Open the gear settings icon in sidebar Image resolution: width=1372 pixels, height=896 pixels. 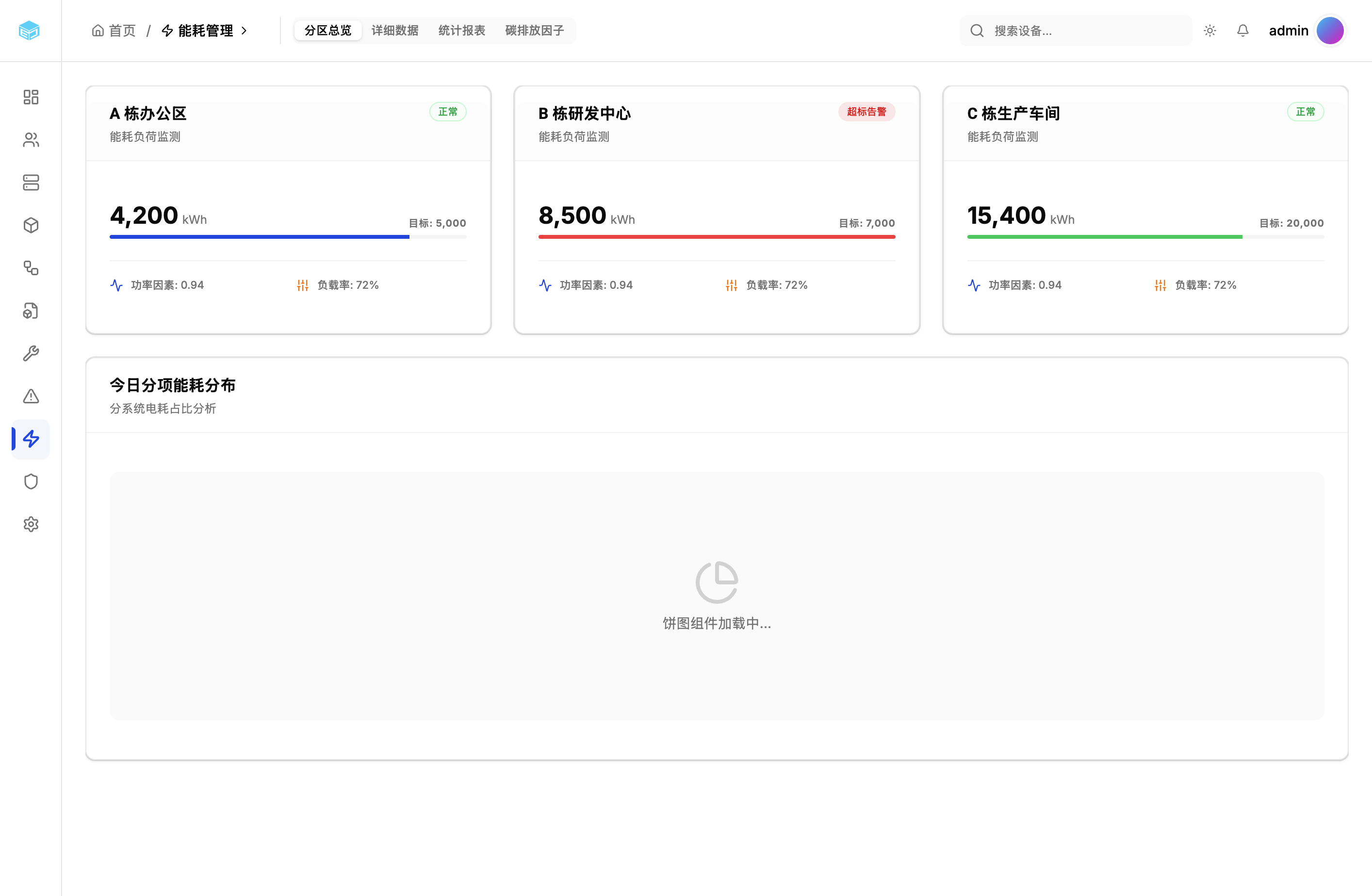(31, 524)
